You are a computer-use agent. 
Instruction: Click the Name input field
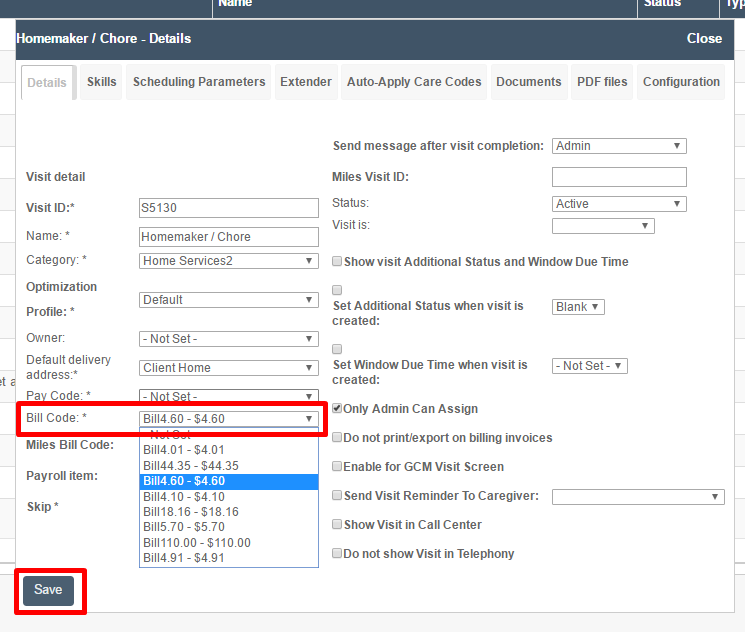pos(229,237)
